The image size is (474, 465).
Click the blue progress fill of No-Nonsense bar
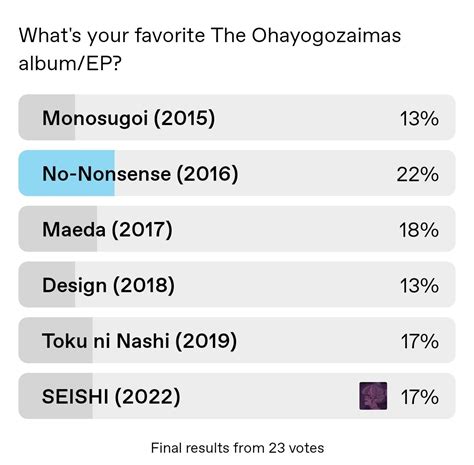[67, 173]
